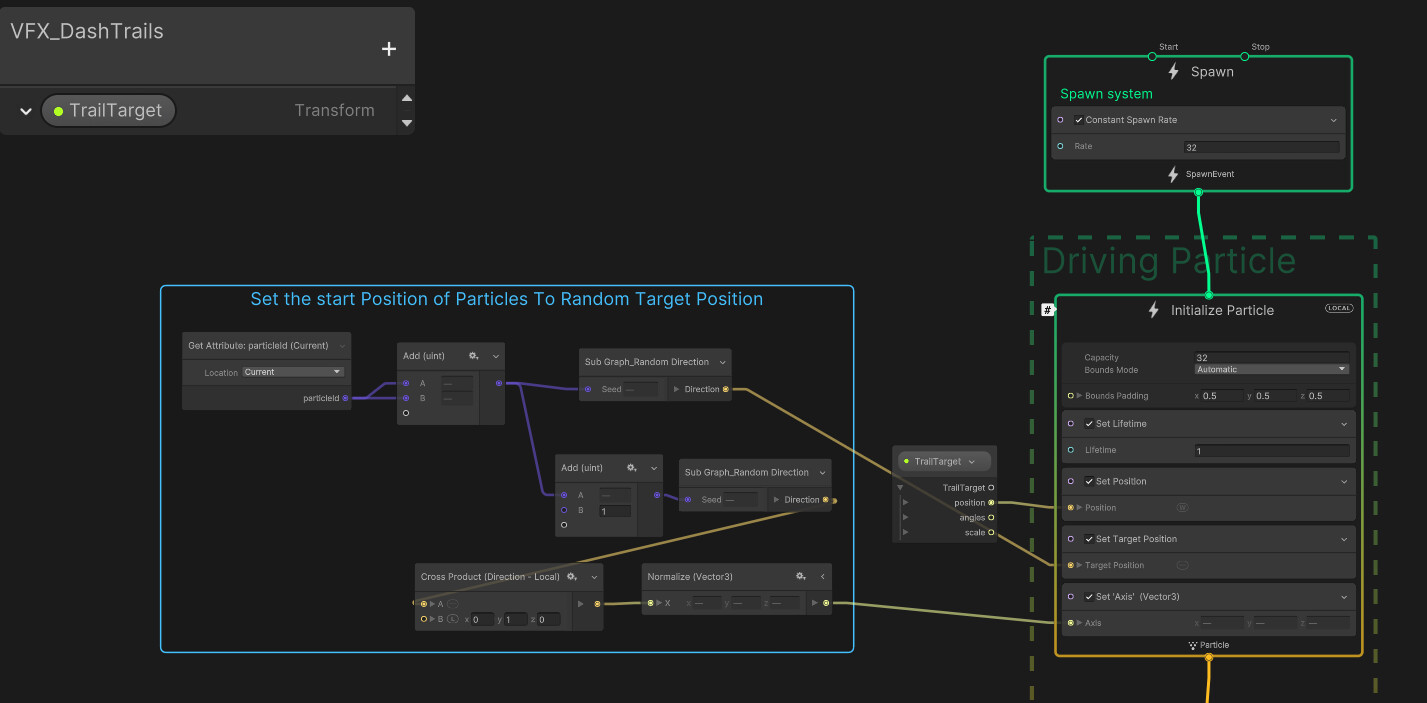1427x703 pixels.
Task: Open the Bounds Mode Automatic dropdown
Action: click(x=1270, y=368)
